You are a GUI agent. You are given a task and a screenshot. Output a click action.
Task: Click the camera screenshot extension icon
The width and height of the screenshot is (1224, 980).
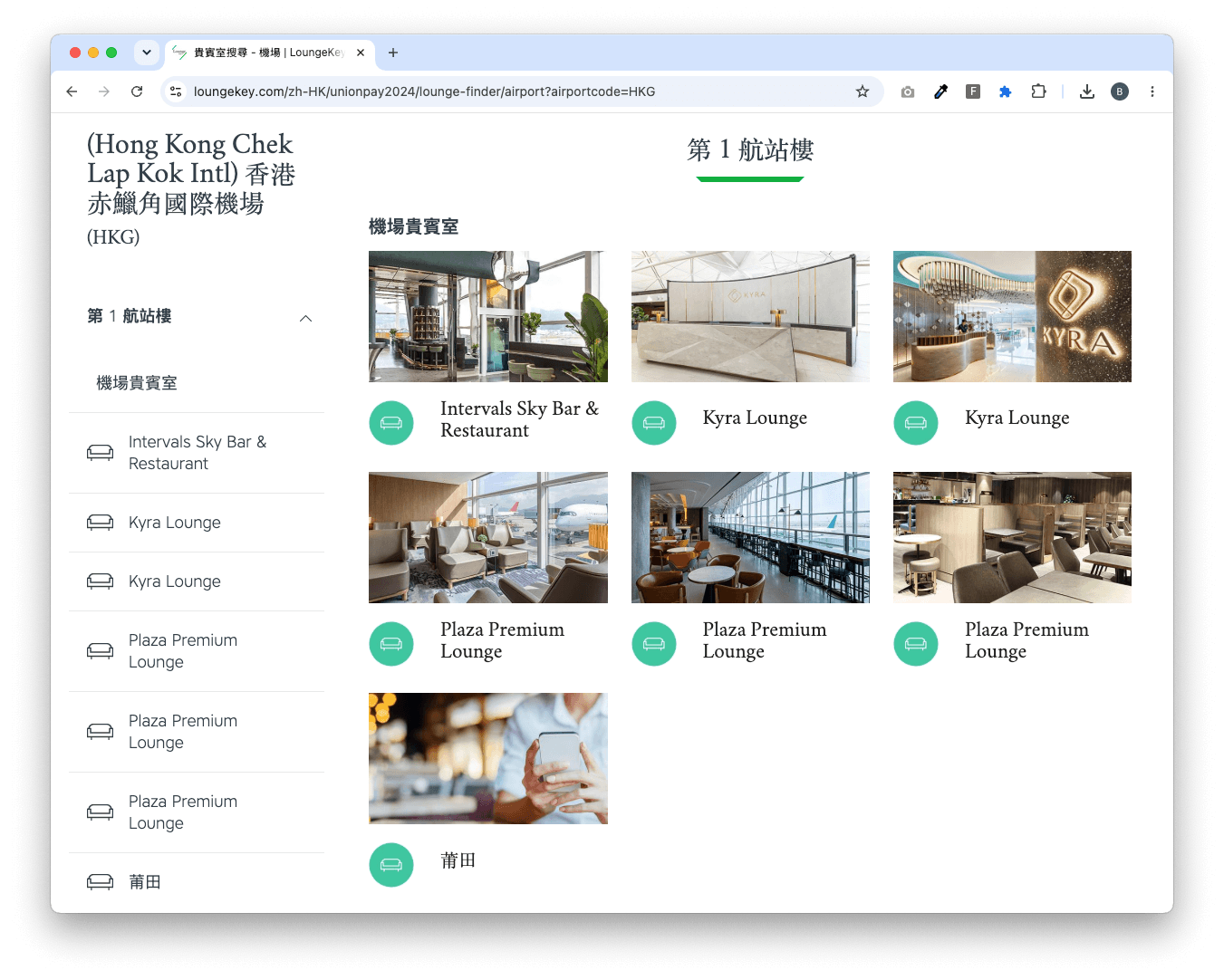pos(908,91)
